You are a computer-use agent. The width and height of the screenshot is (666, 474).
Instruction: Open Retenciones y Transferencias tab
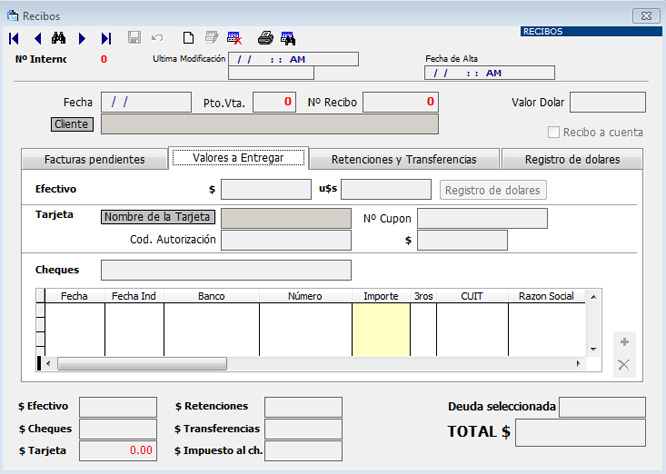(x=403, y=159)
